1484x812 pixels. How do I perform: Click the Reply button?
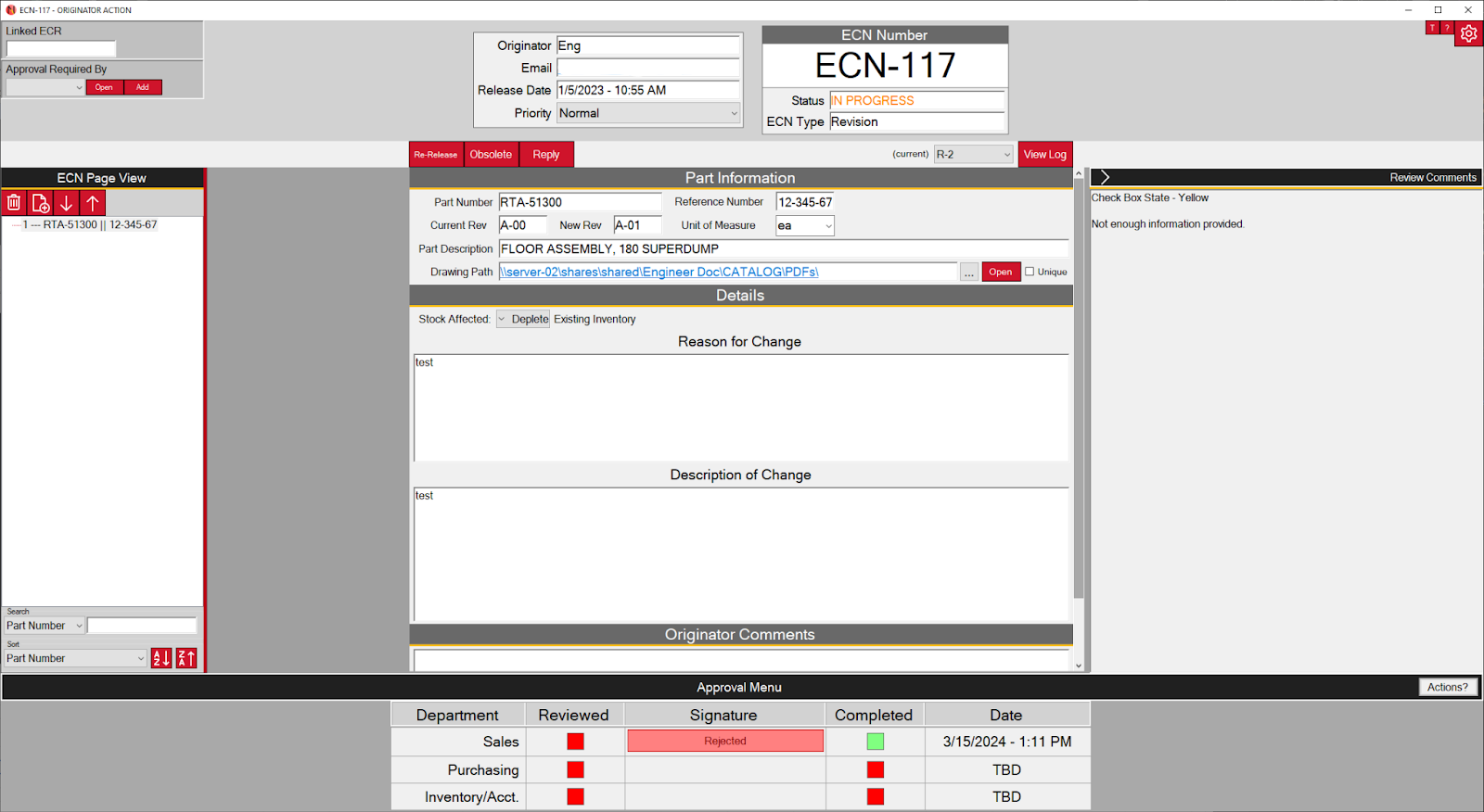tap(546, 155)
